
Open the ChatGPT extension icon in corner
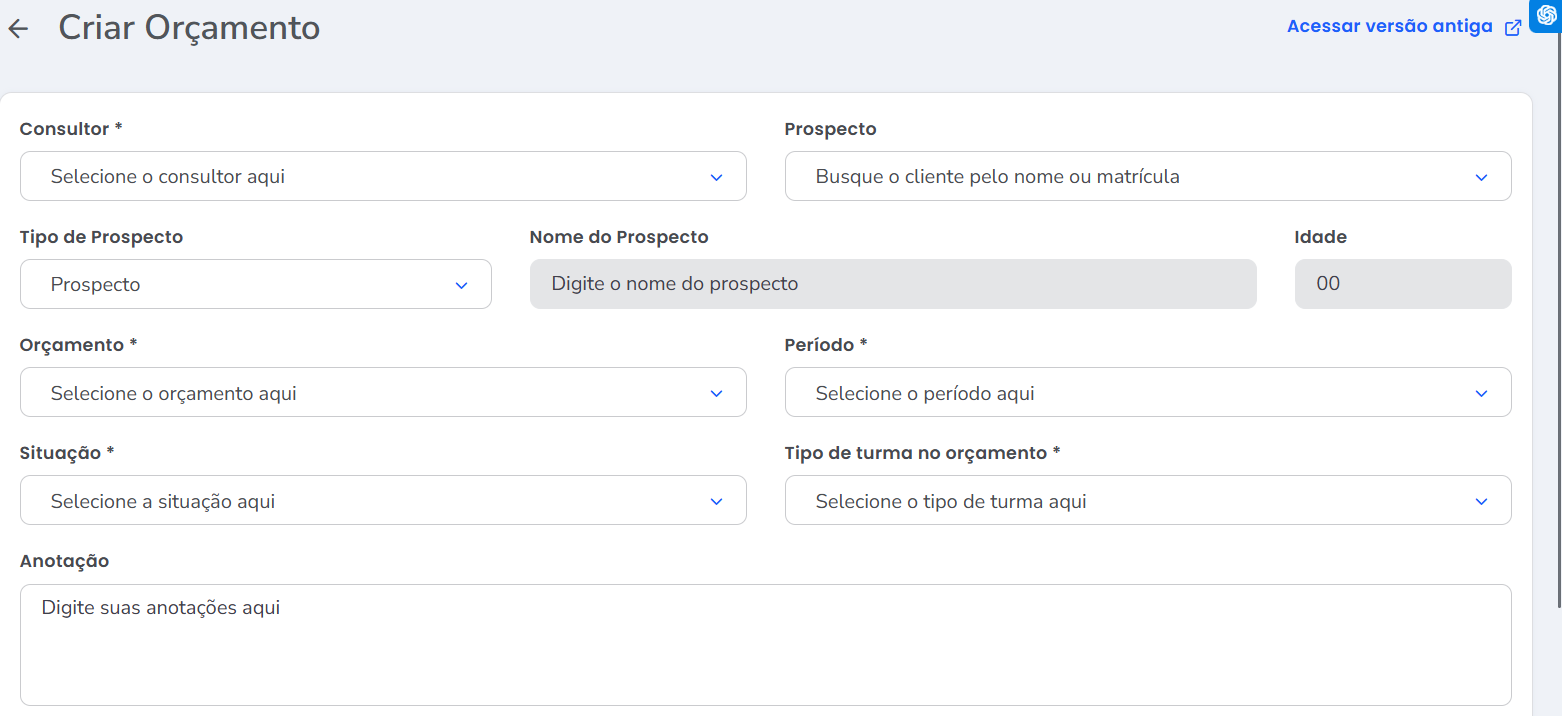[x=1546, y=15]
